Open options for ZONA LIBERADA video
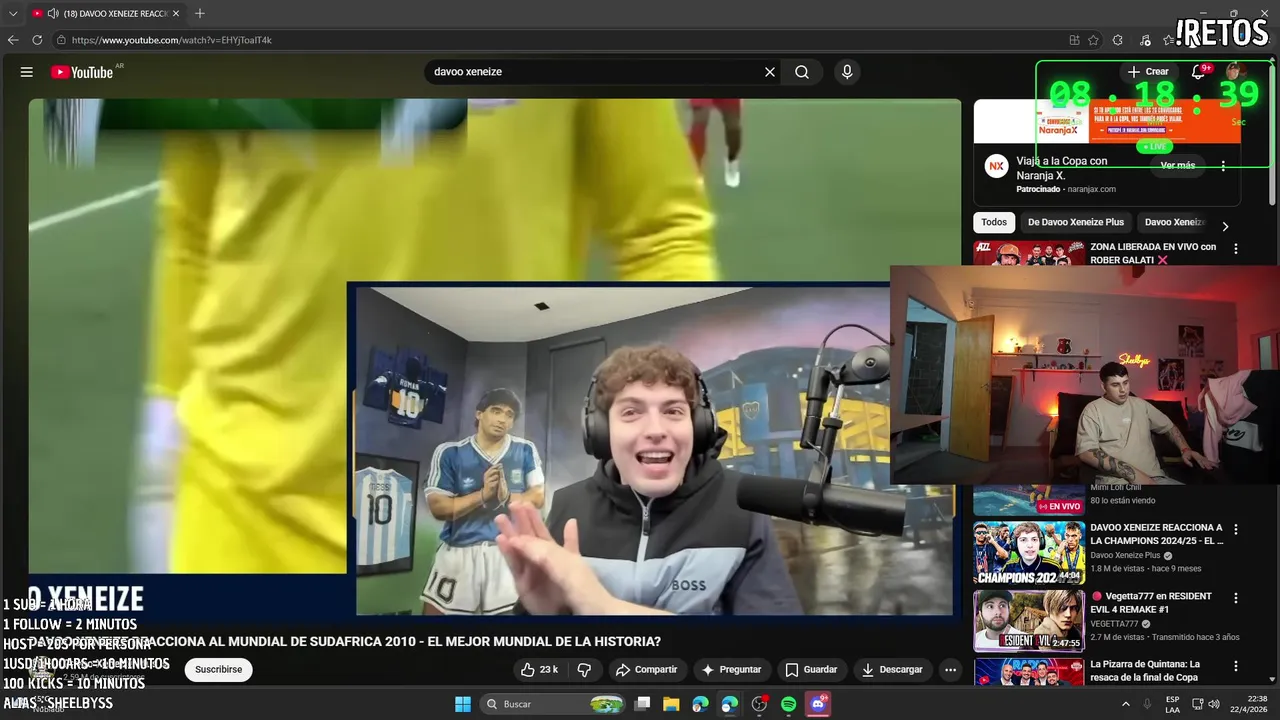This screenshot has width=1280, height=720. [x=1236, y=249]
